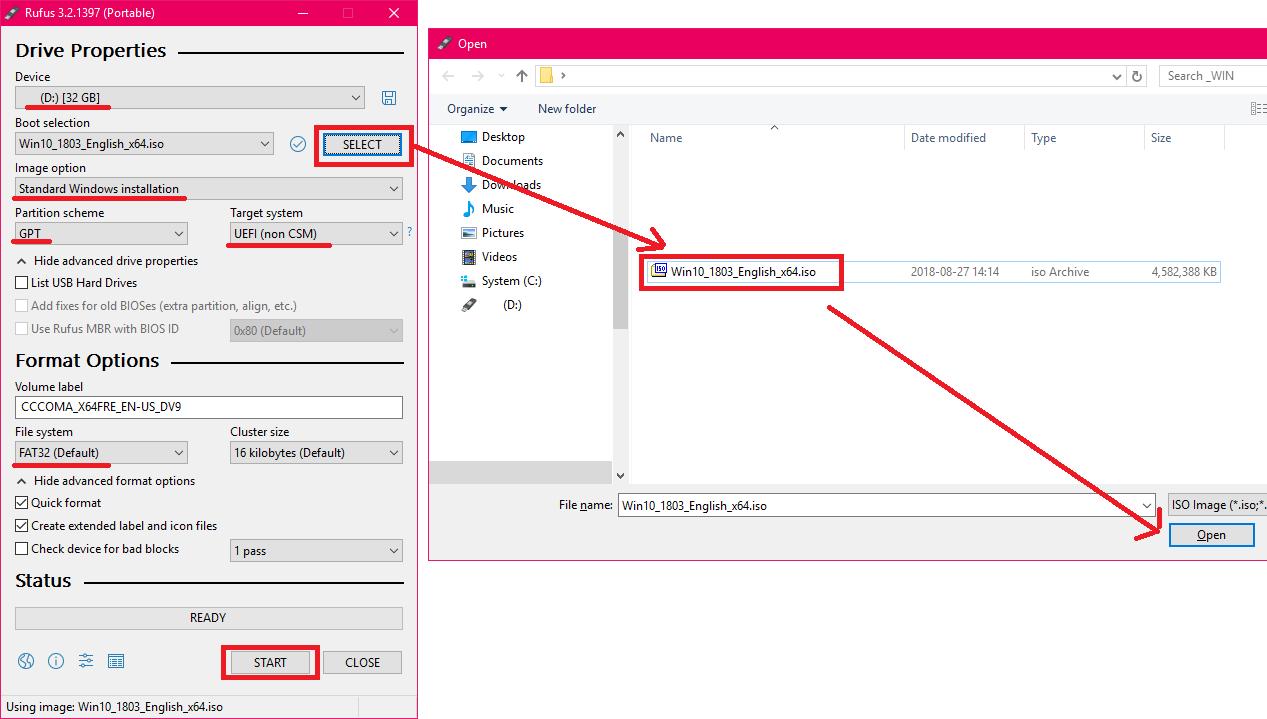This screenshot has width=1267, height=719.
Task: Open the Device dropdown
Action: [x=190, y=98]
